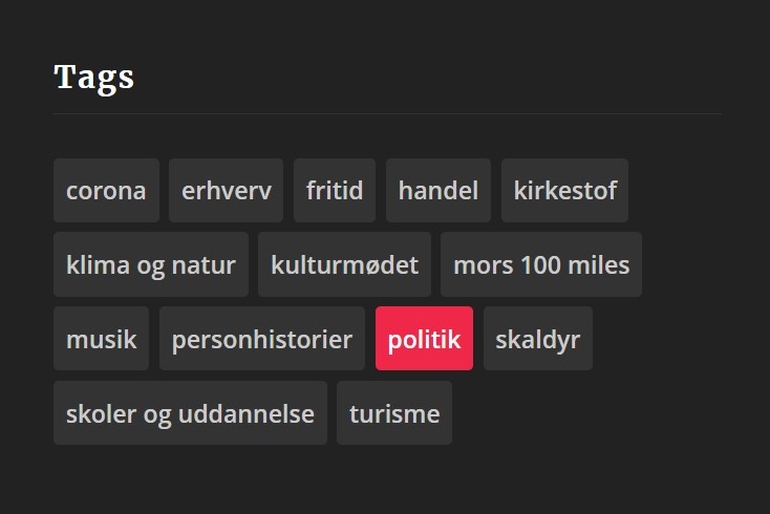
Task: Open the musik tag
Action: pyautogui.click(x=101, y=339)
